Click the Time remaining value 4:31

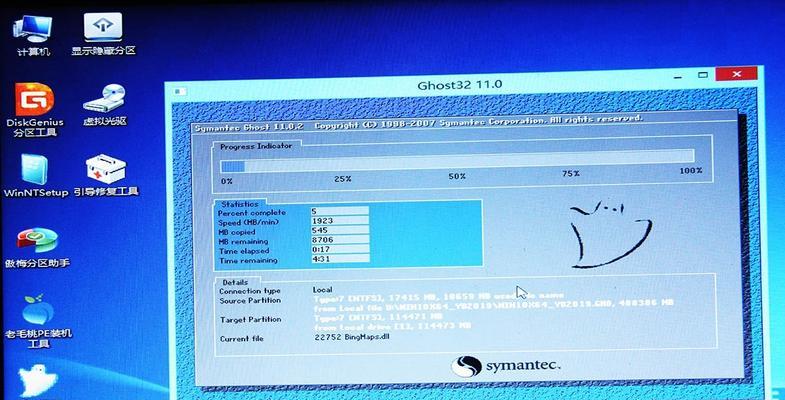339,259
